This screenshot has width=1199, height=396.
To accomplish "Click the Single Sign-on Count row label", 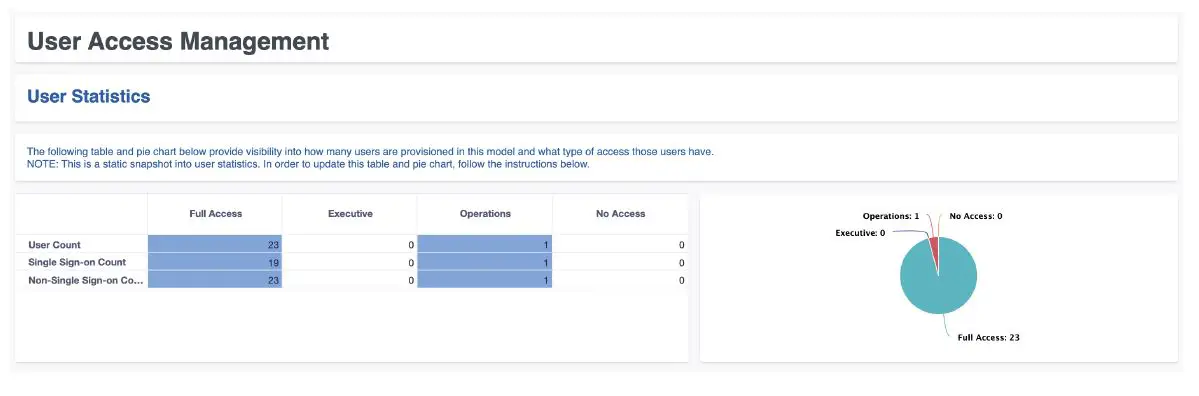I will click(76, 262).
